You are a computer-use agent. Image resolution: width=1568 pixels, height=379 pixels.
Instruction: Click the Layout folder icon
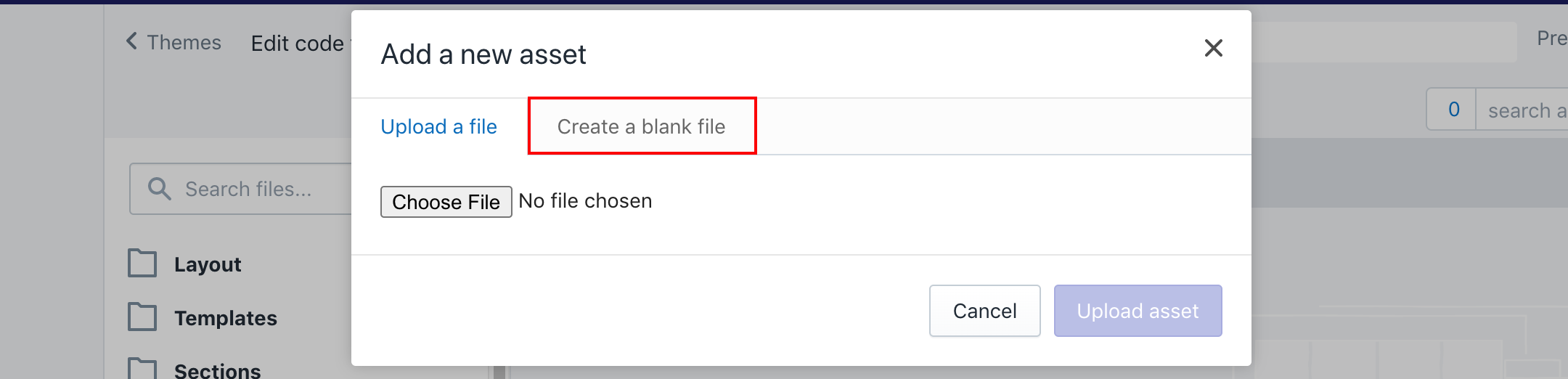pyautogui.click(x=142, y=264)
